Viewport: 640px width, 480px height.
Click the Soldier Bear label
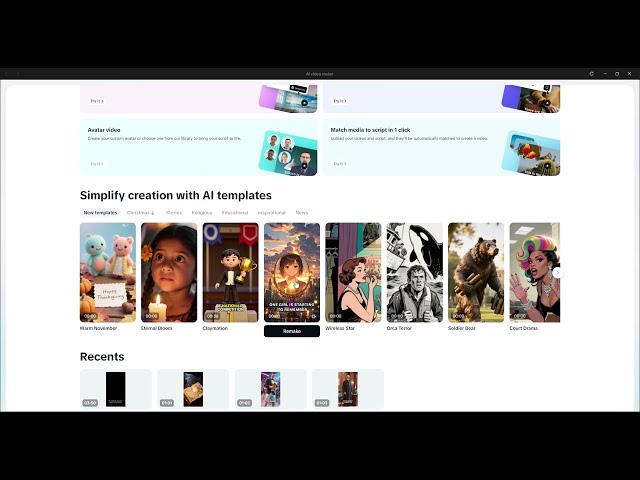(x=462, y=328)
